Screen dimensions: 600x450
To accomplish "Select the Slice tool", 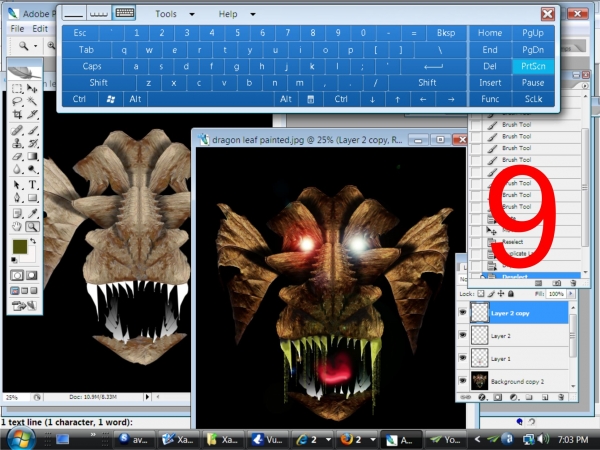I will coord(32,114).
